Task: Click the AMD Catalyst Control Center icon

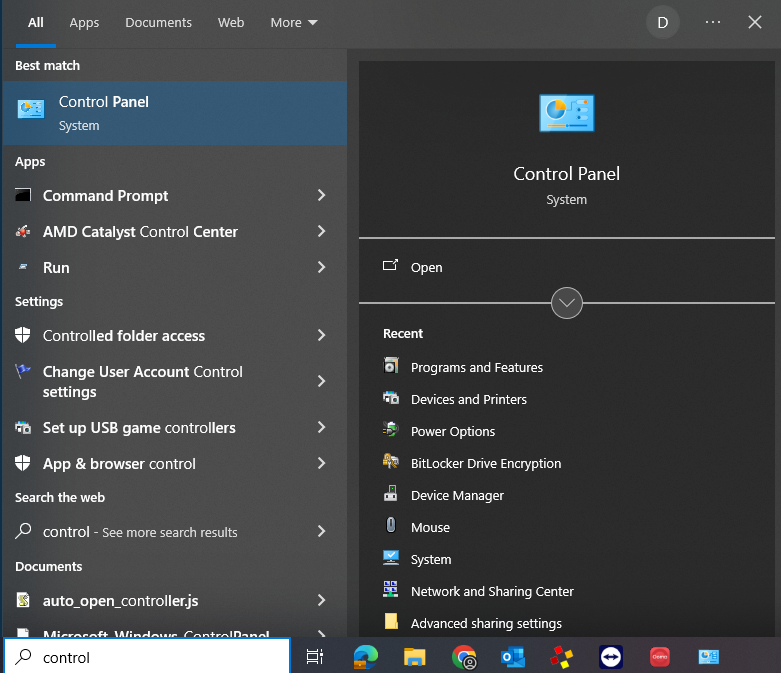Action: (x=23, y=231)
